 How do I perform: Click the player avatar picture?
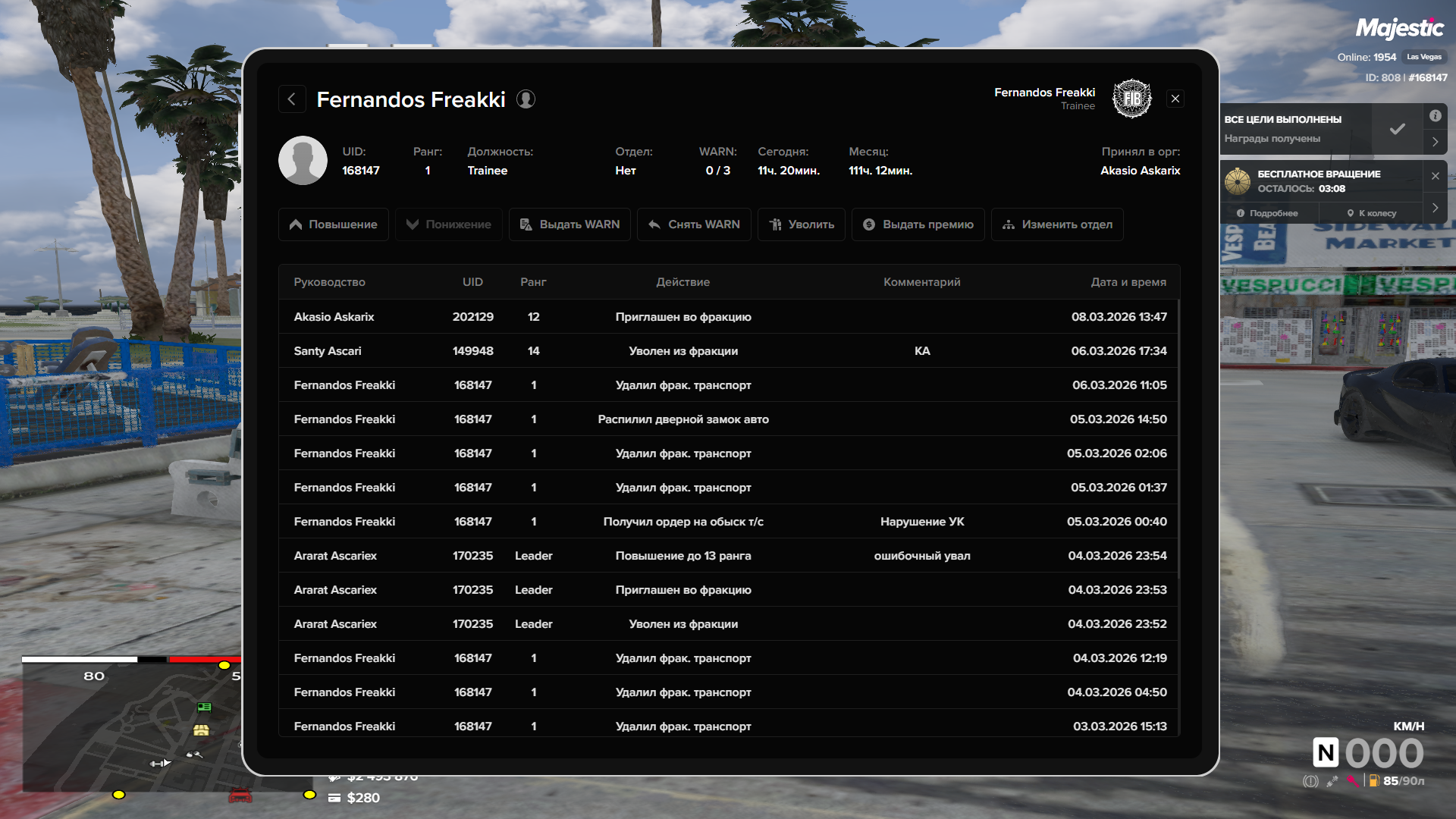[303, 161]
